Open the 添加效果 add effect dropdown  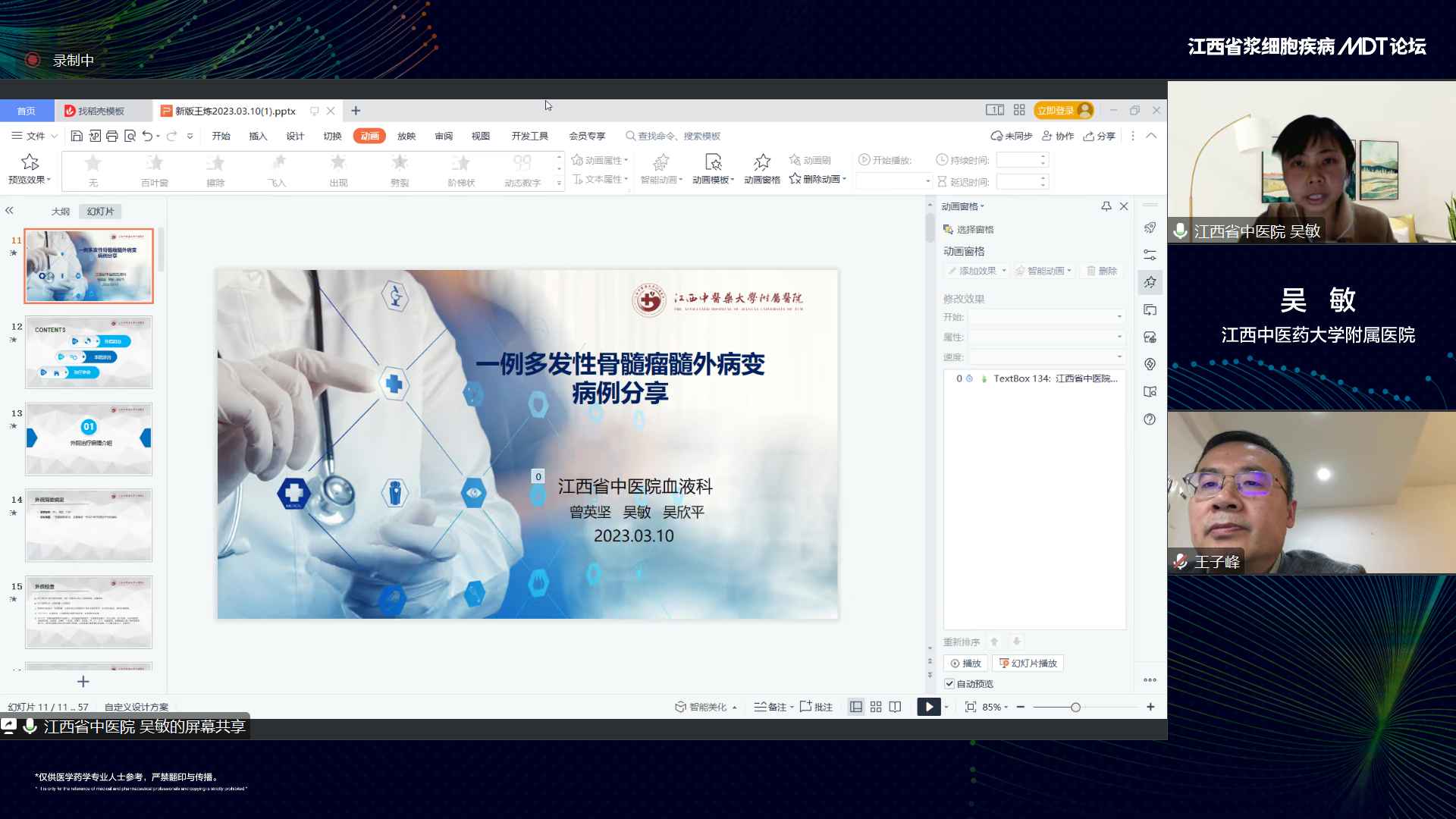click(977, 271)
